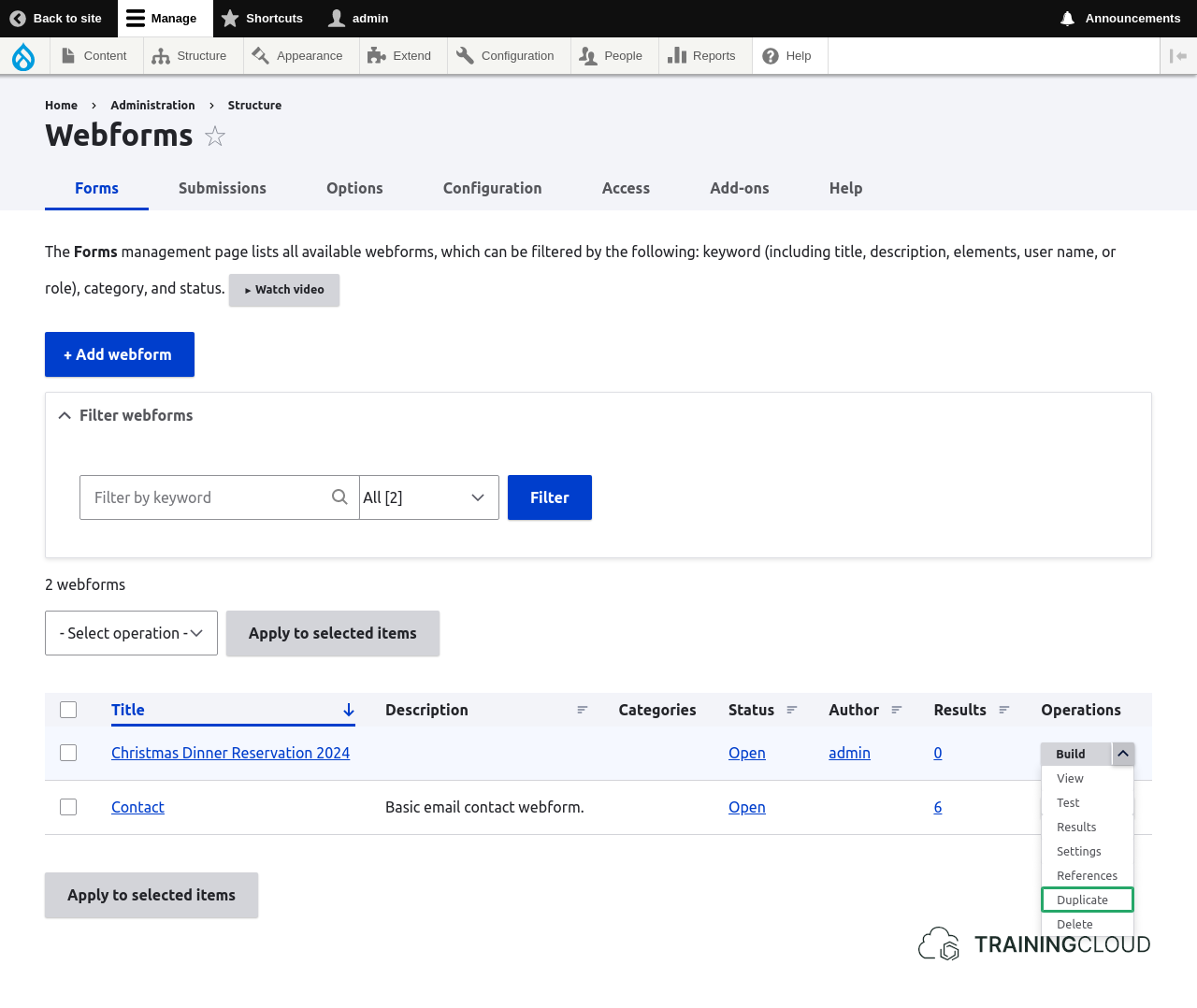Viewport: 1197px width, 1008px height.
Task: Choose Results in operations dropdown
Action: tap(1088, 827)
